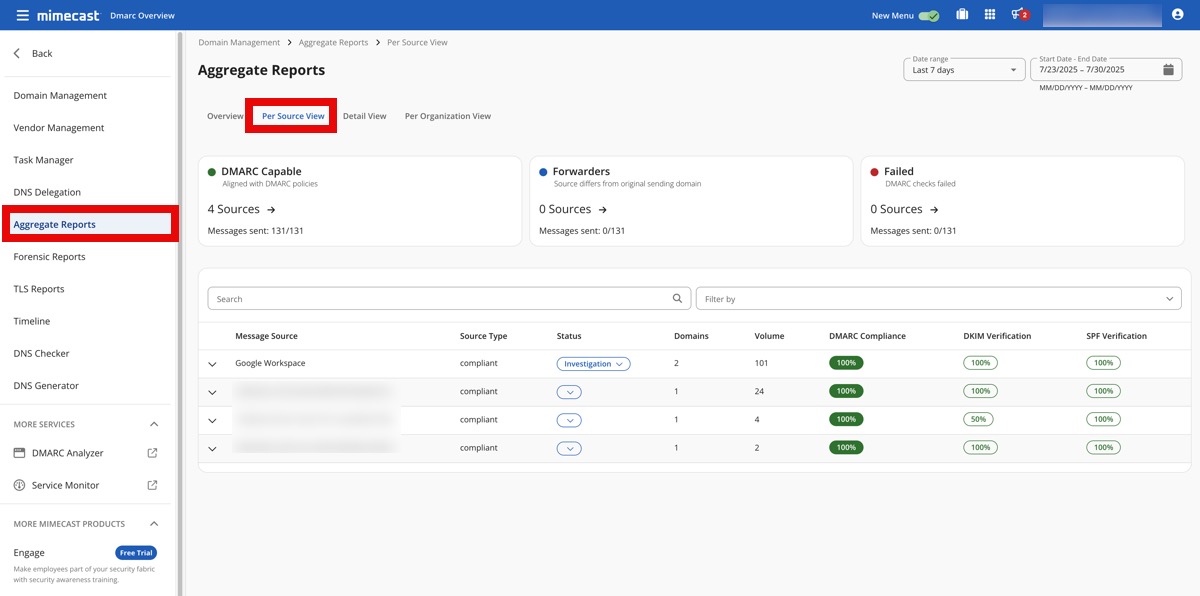Screen dimensions: 1200x596
Task: Click Google Workspace source name
Action: pyautogui.click(x=270, y=363)
